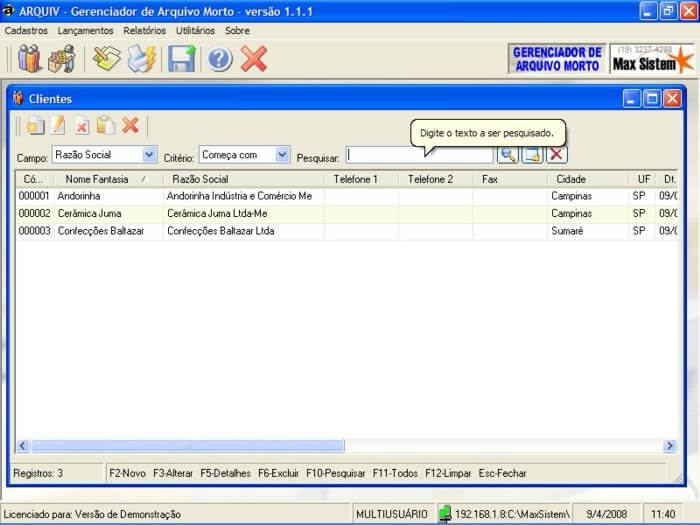This screenshot has height=525, width=700.
Task: Click the Registros: 3 status text
Action: pos(38,473)
